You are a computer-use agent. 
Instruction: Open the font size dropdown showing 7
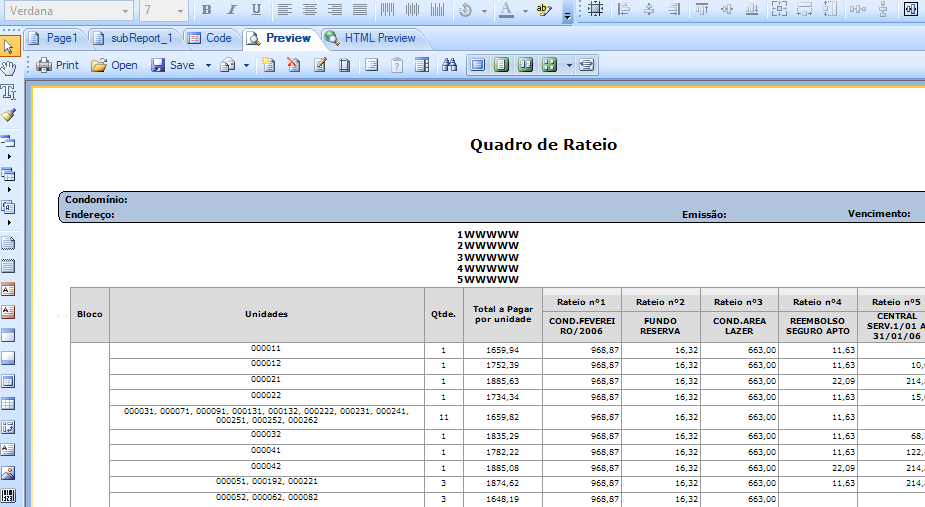click(179, 11)
